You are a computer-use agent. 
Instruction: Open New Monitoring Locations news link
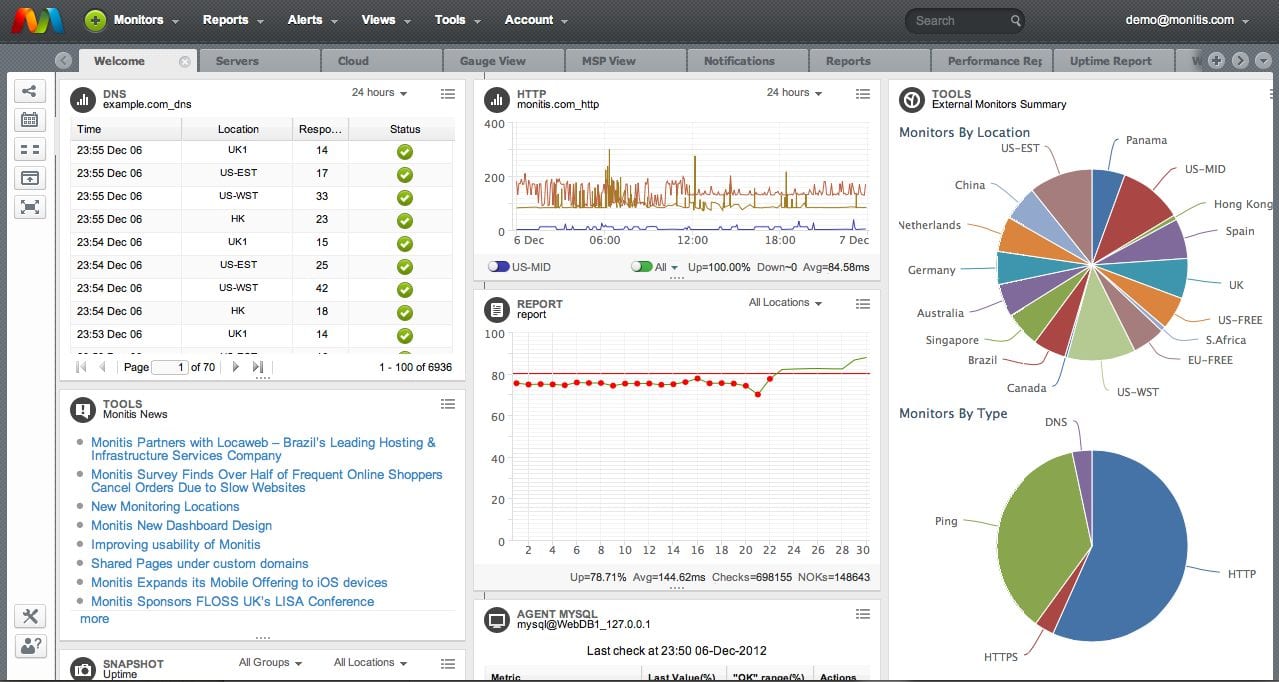(165, 507)
